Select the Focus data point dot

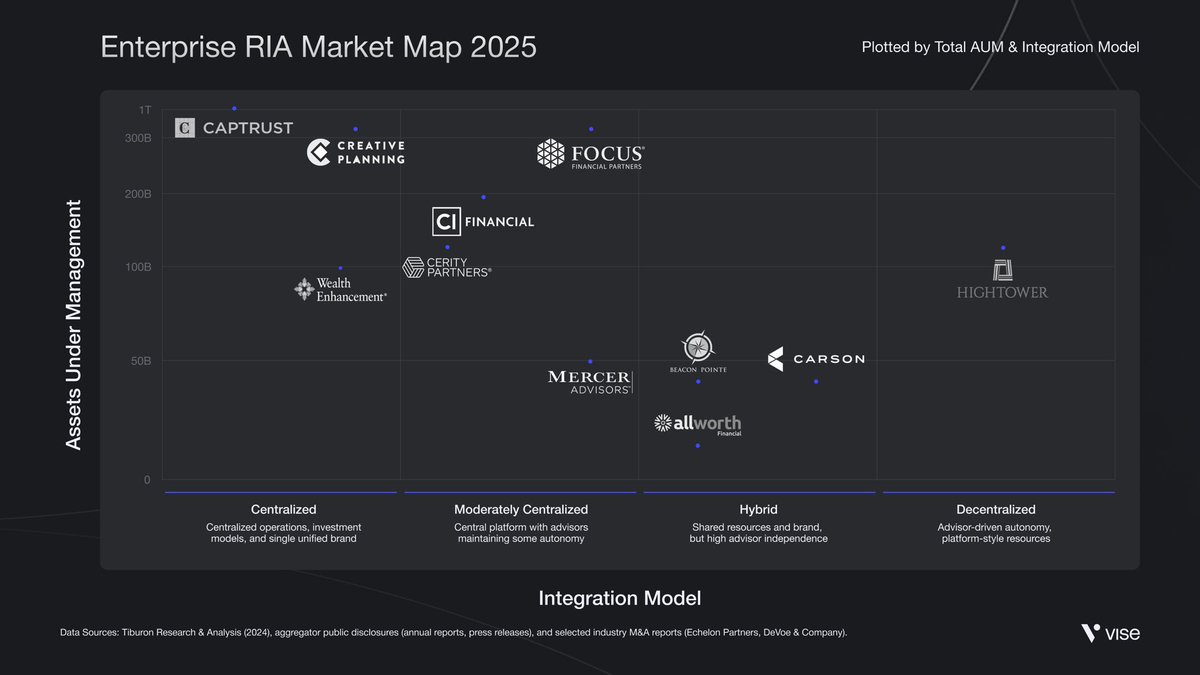(591, 129)
